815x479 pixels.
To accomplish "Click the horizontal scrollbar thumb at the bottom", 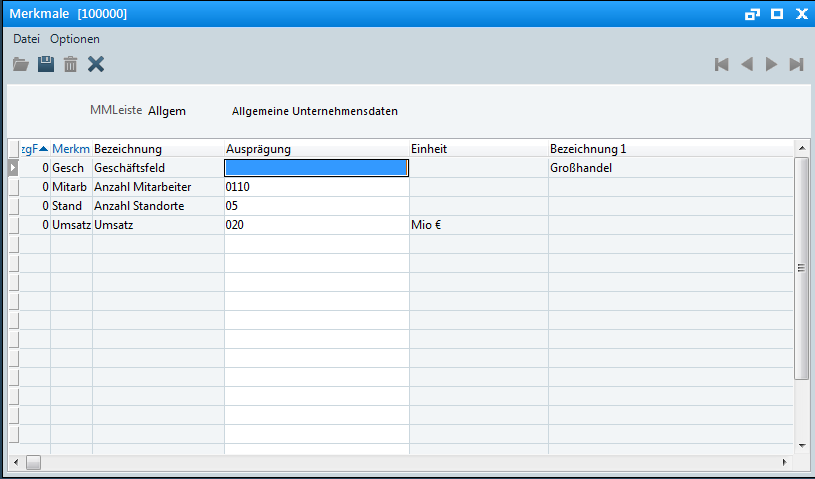I will click(x=33, y=462).
